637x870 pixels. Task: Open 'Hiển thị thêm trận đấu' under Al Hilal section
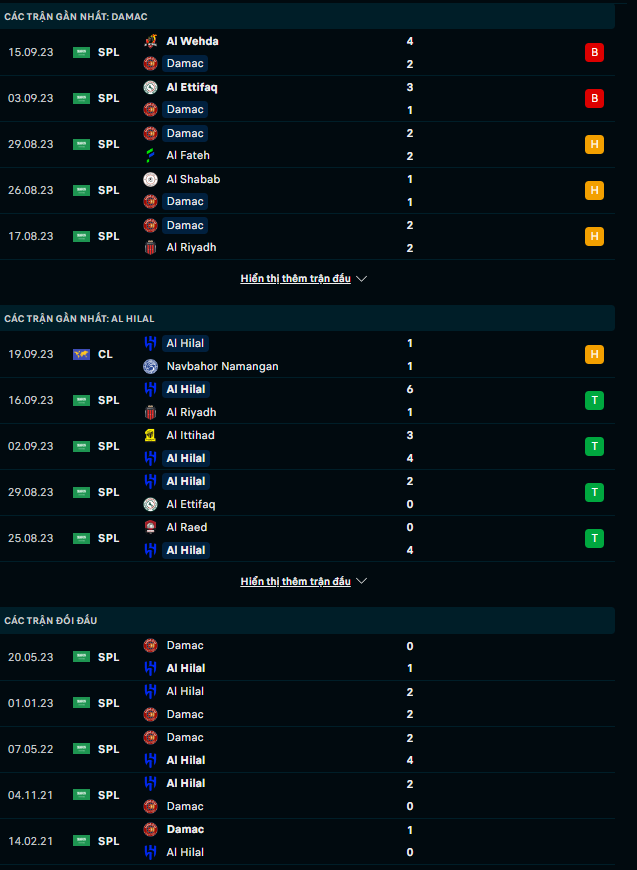[x=295, y=581]
